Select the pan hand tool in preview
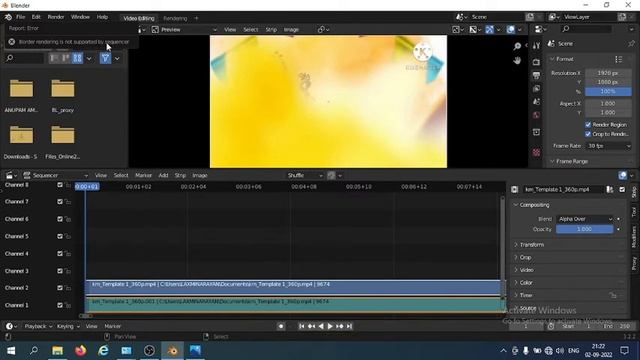The height and width of the screenshot is (360, 640). coord(517,60)
